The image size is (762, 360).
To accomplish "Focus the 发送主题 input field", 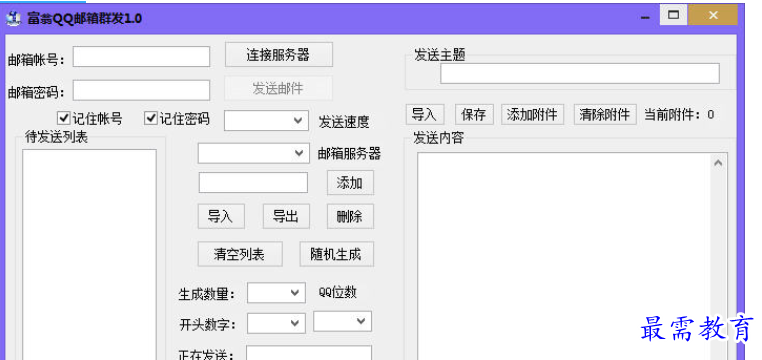I will [580, 73].
